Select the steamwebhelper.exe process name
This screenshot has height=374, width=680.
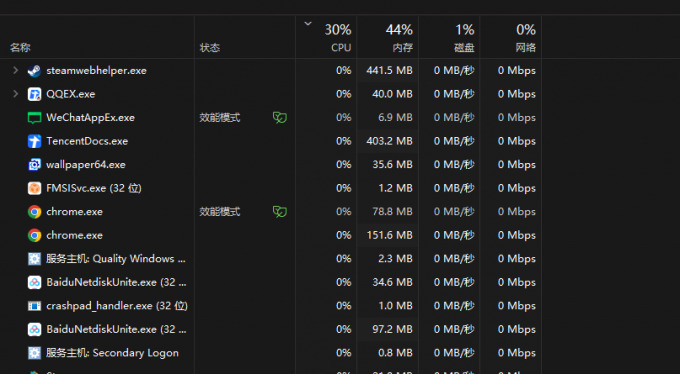96,71
